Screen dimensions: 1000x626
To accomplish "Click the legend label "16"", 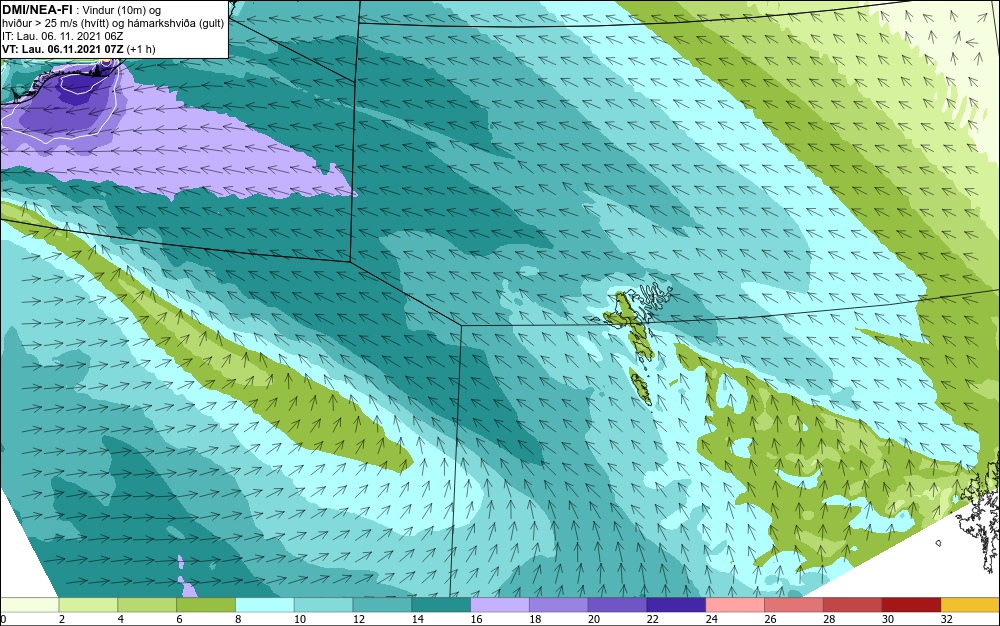I will 476,619.
